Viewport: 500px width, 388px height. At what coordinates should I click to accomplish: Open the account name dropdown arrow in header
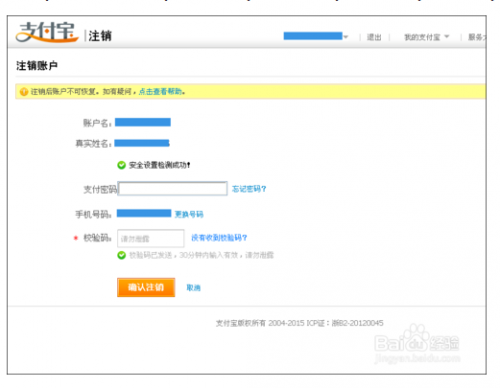[x=346, y=37]
